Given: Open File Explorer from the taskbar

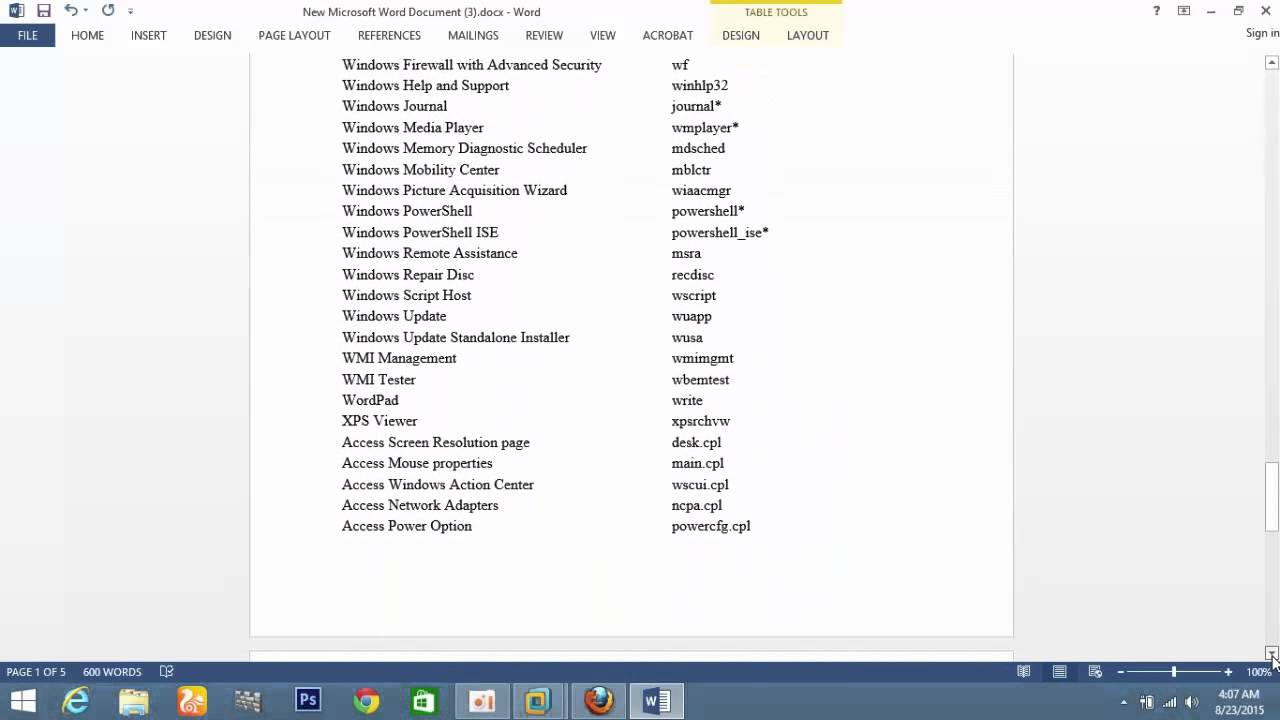Looking at the screenshot, I should click(134, 701).
